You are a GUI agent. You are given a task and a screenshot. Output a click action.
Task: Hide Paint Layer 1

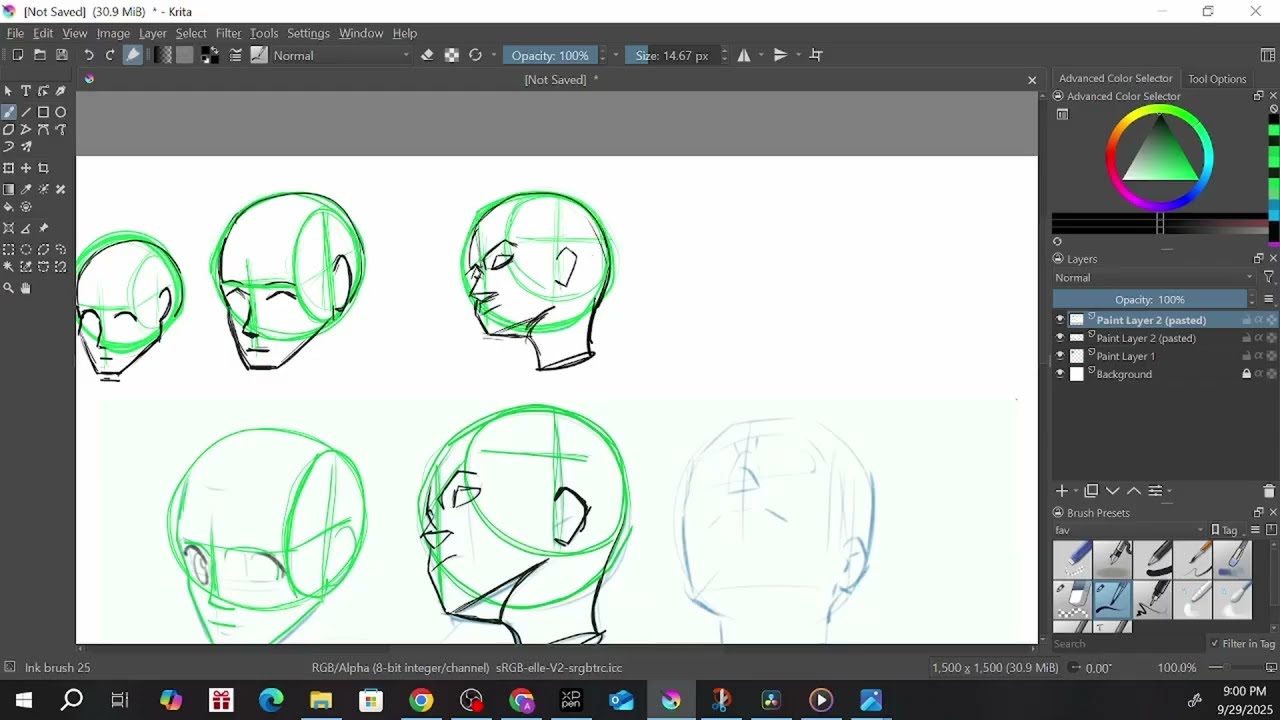click(1060, 356)
